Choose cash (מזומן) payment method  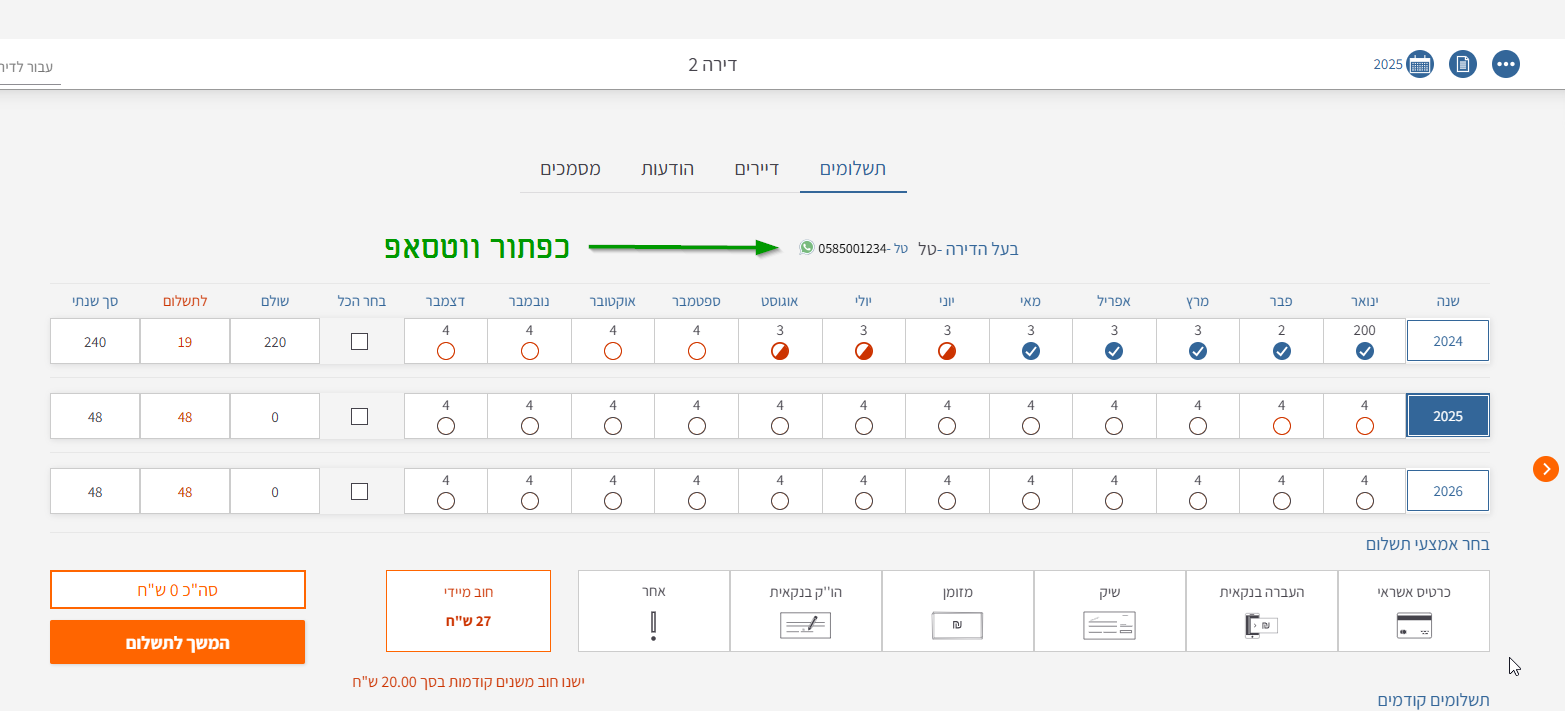click(x=958, y=610)
